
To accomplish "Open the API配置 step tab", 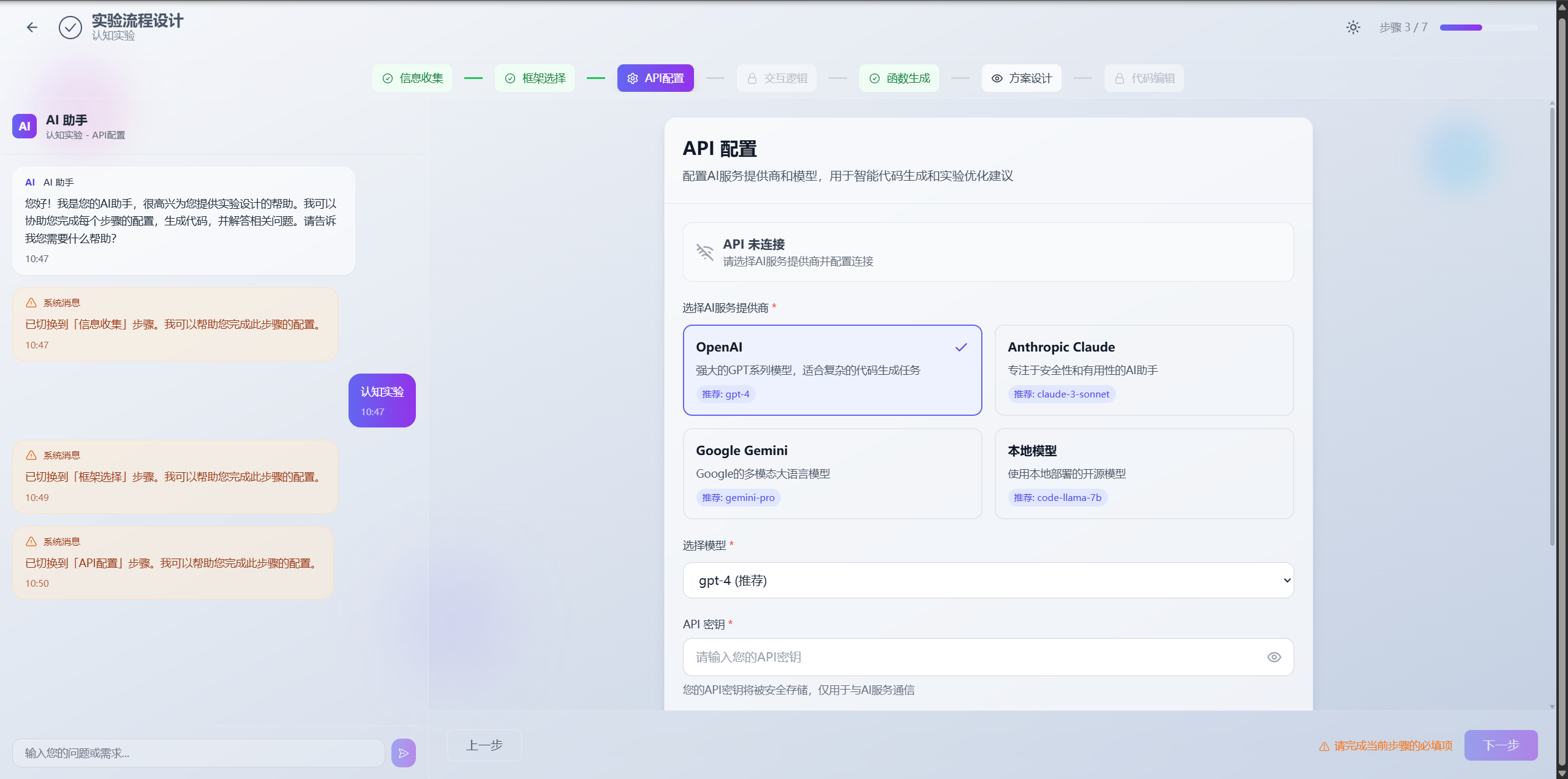I will [x=655, y=78].
